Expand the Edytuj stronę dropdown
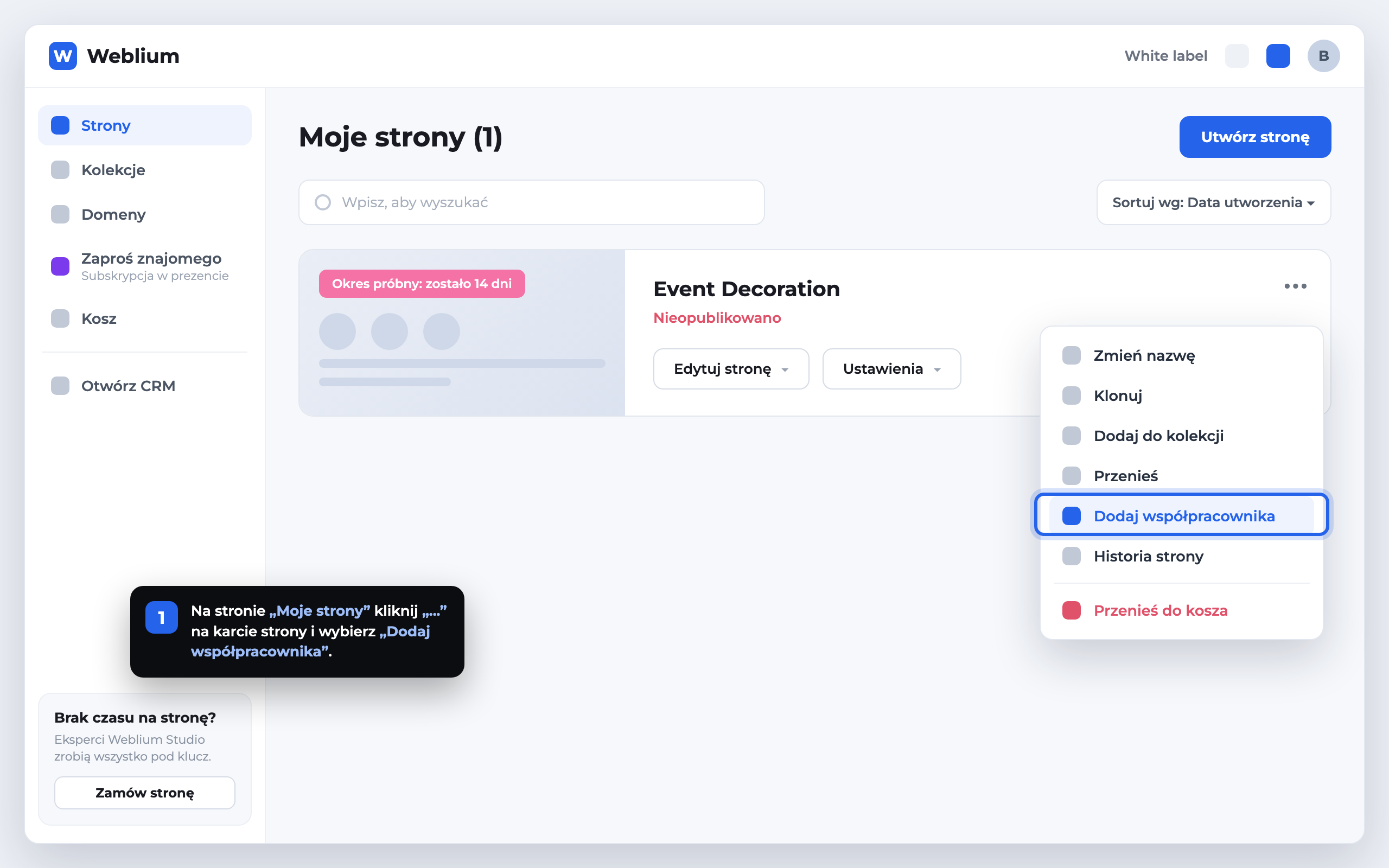 click(731, 368)
